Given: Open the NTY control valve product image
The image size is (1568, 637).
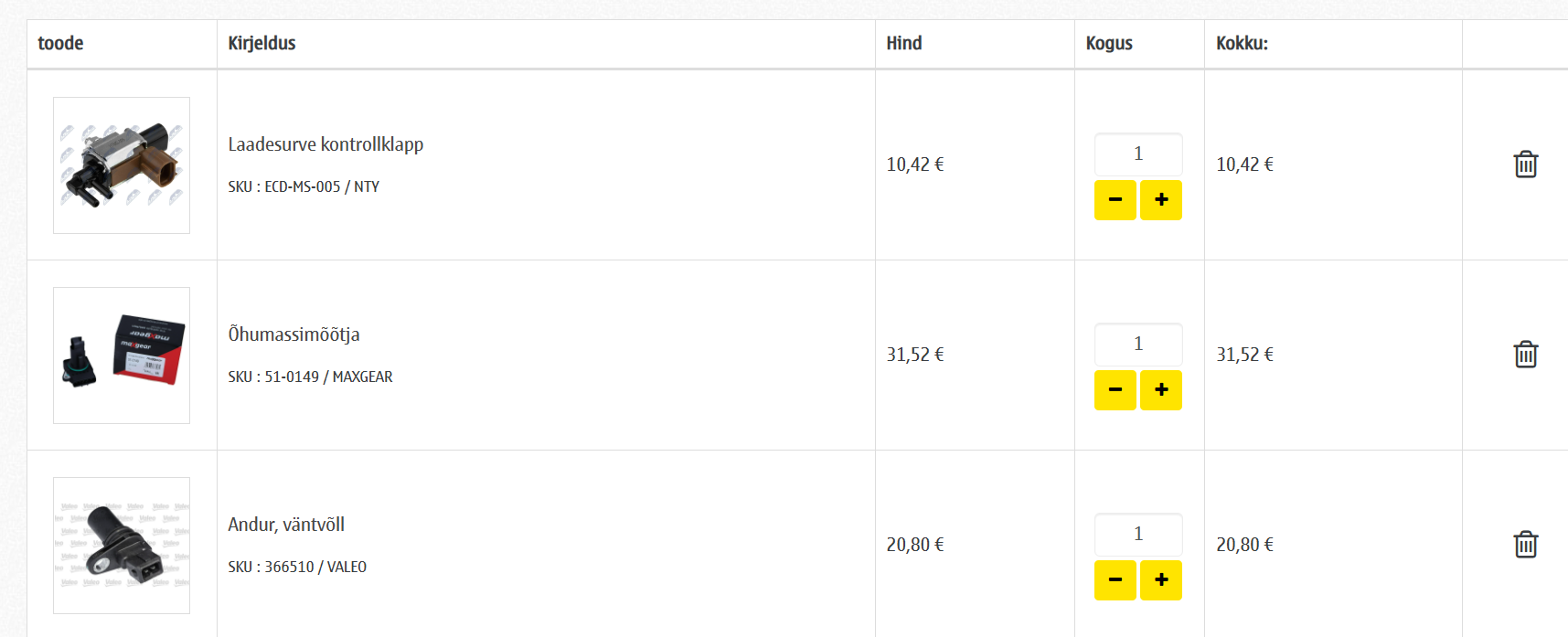Looking at the screenshot, I should point(122,165).
